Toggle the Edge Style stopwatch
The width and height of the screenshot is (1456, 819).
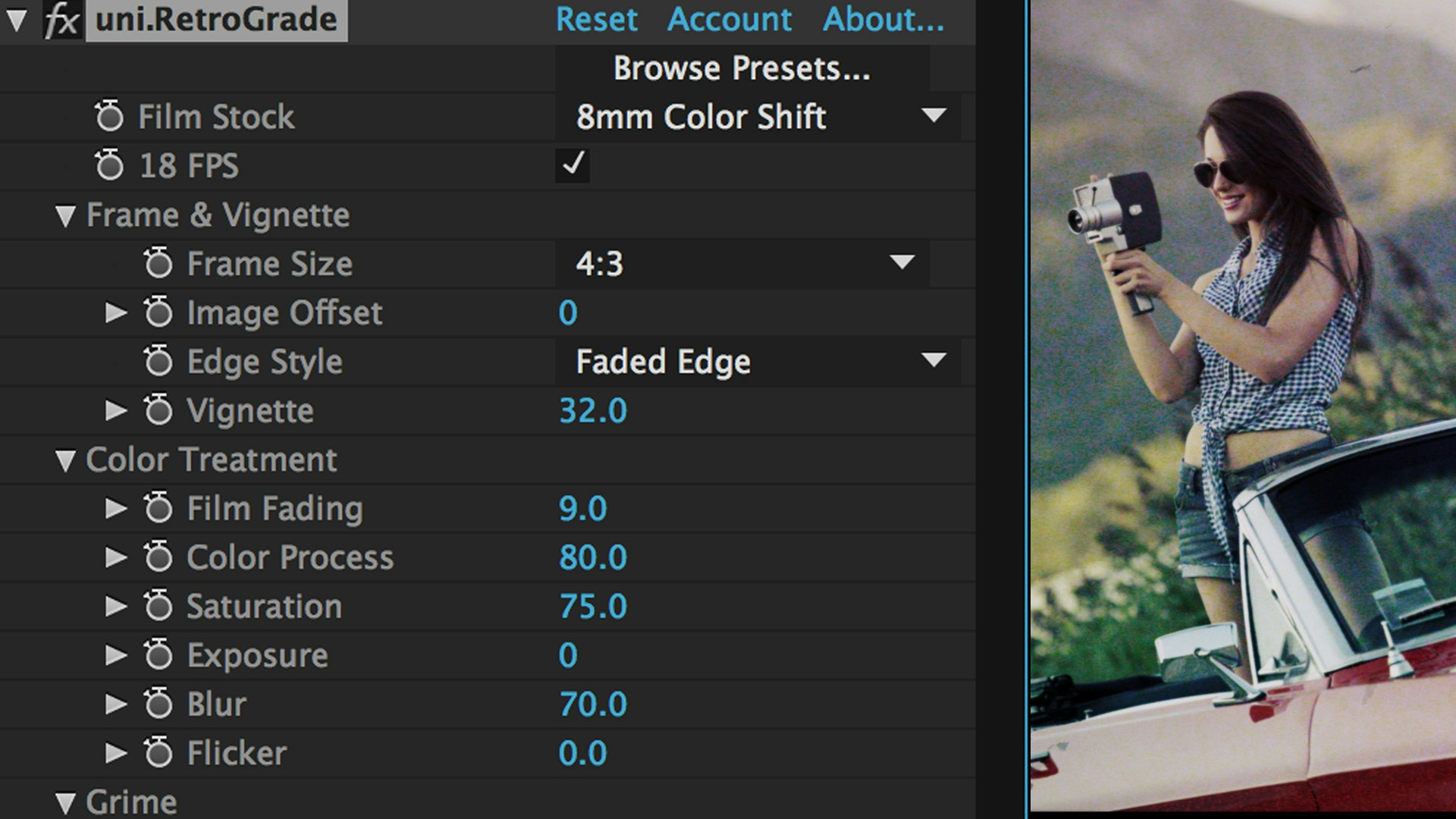(x=158, y=361)
